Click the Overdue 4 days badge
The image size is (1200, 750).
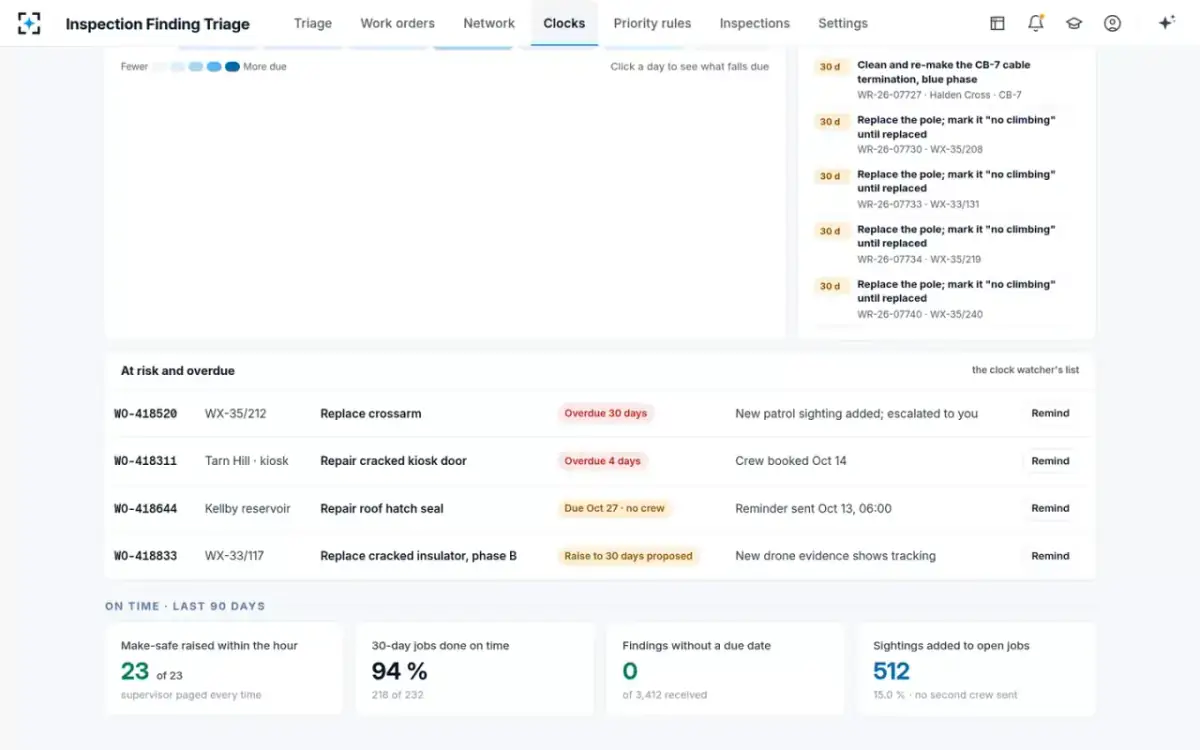(x=602, y=461)
